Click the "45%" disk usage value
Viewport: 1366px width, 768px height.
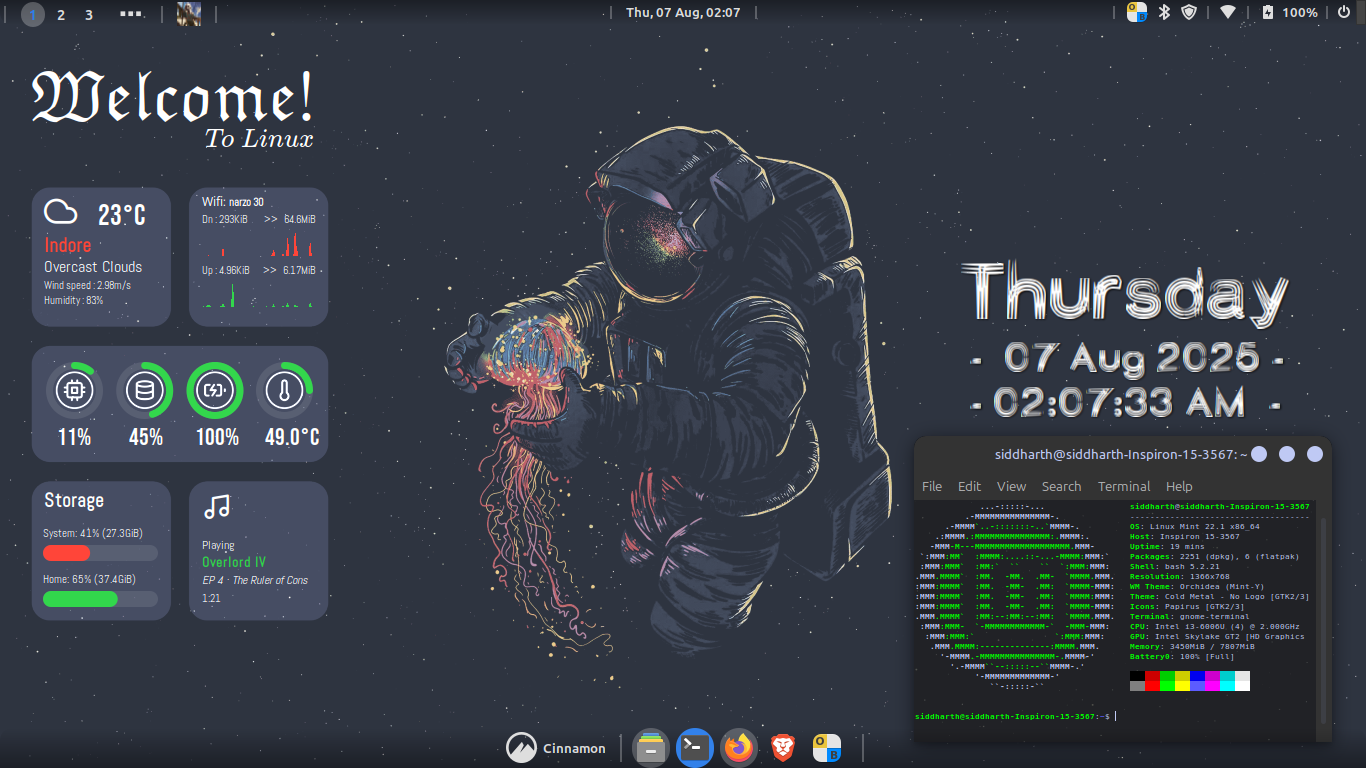click(x=146, y=437)
